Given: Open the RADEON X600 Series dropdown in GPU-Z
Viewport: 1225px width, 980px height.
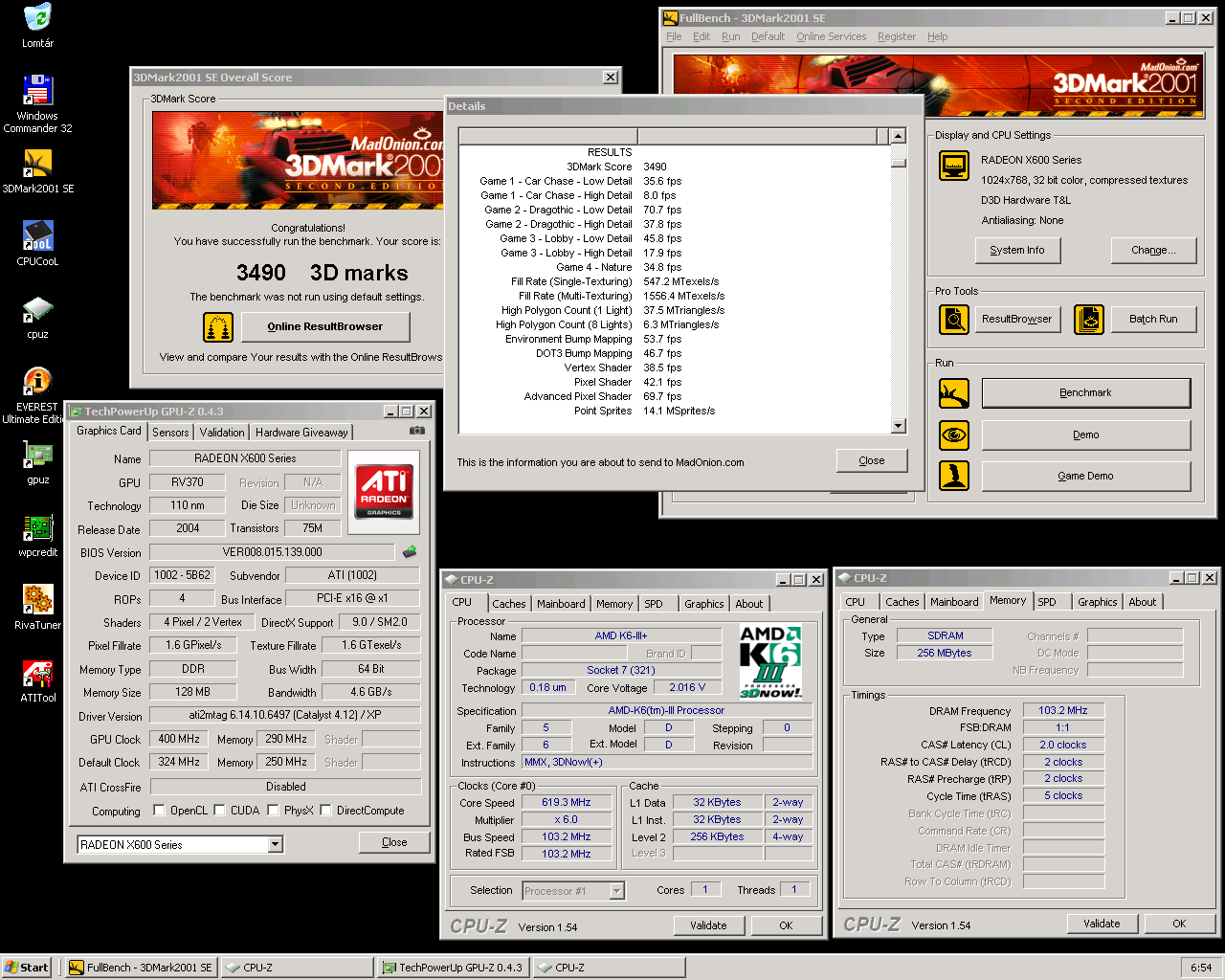Looking at the screenshot, I should [x=276, y=844].
